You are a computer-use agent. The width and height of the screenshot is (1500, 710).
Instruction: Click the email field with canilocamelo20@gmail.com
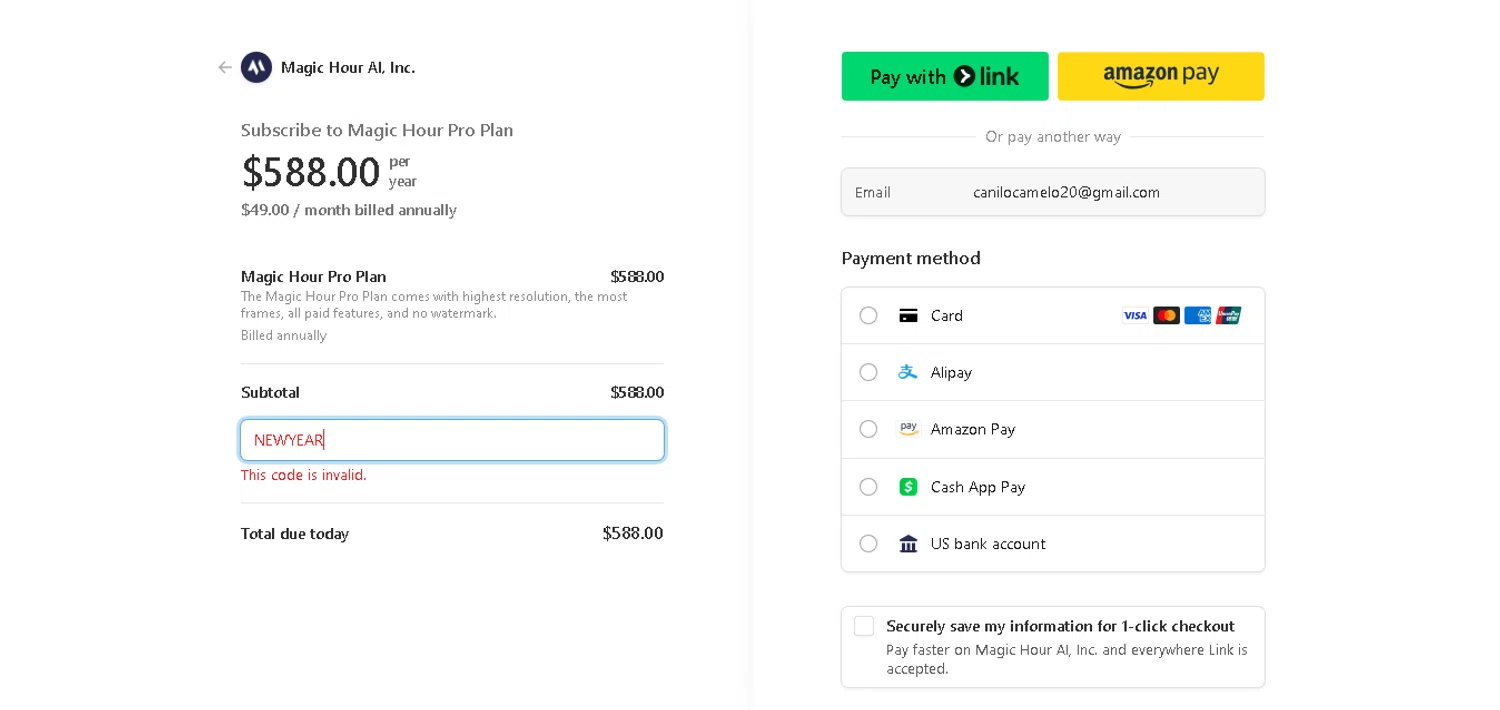pyautogui.click(x=1053, y=192)
